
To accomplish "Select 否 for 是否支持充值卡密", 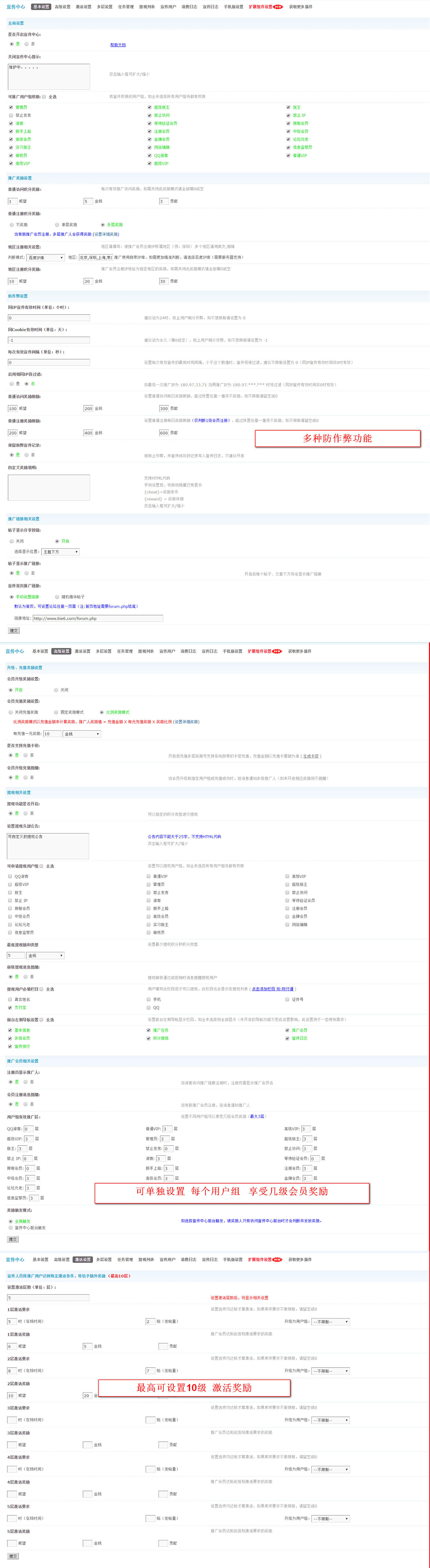I will (x=26, y=755).
